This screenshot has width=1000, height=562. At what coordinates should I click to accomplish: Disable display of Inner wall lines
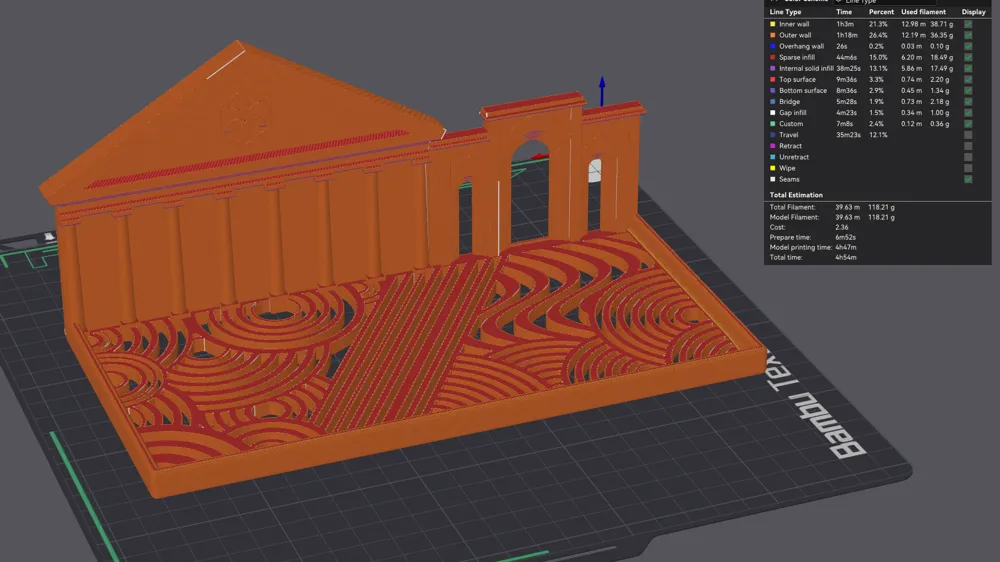(x=968, y=24)
